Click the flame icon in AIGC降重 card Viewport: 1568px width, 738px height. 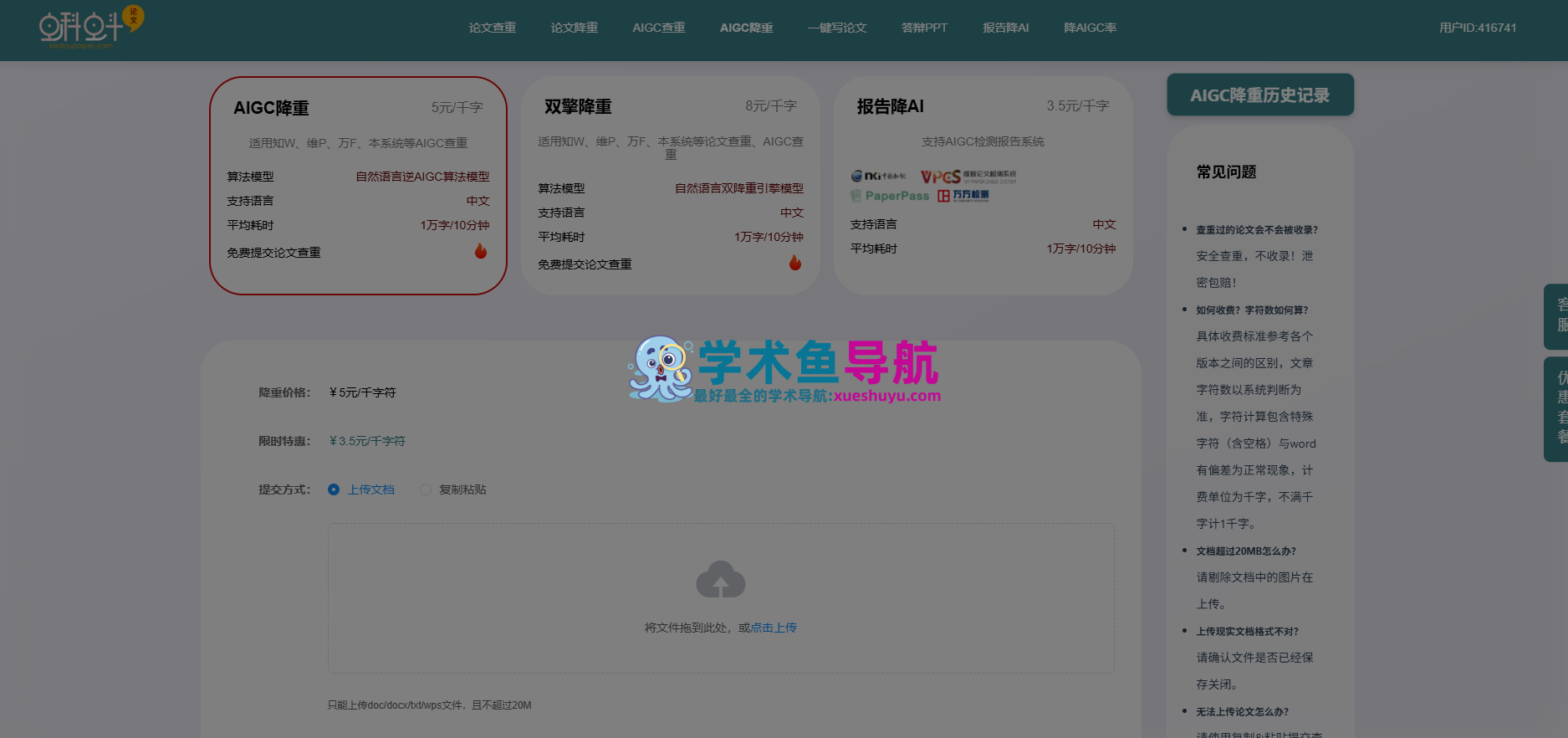(481, 251)
